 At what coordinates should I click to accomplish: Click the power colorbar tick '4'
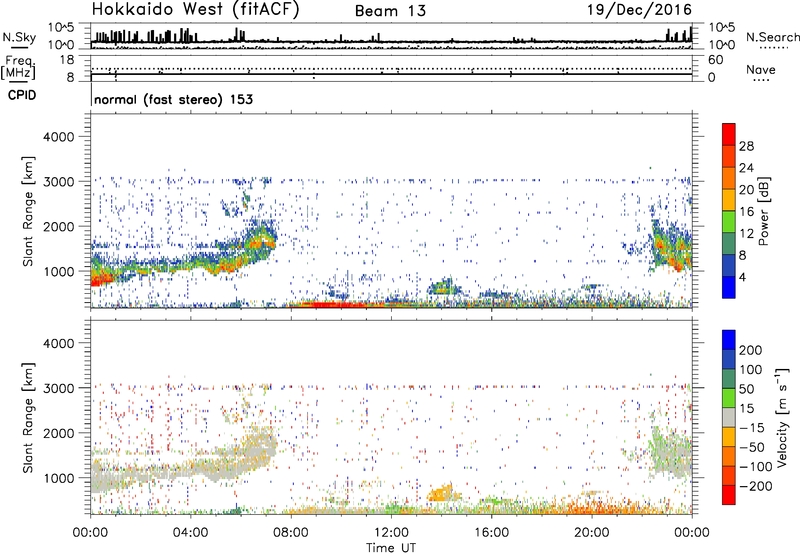click(x=742, y=277)
